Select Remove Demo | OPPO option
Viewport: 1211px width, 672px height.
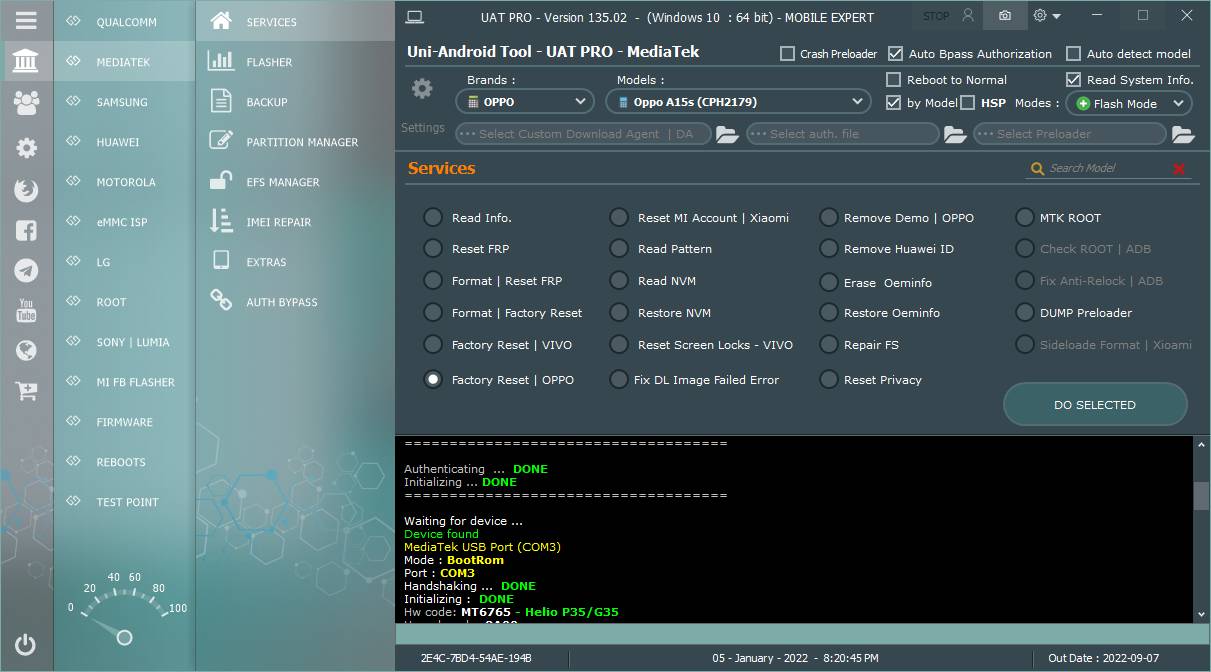tap(828, 218)
